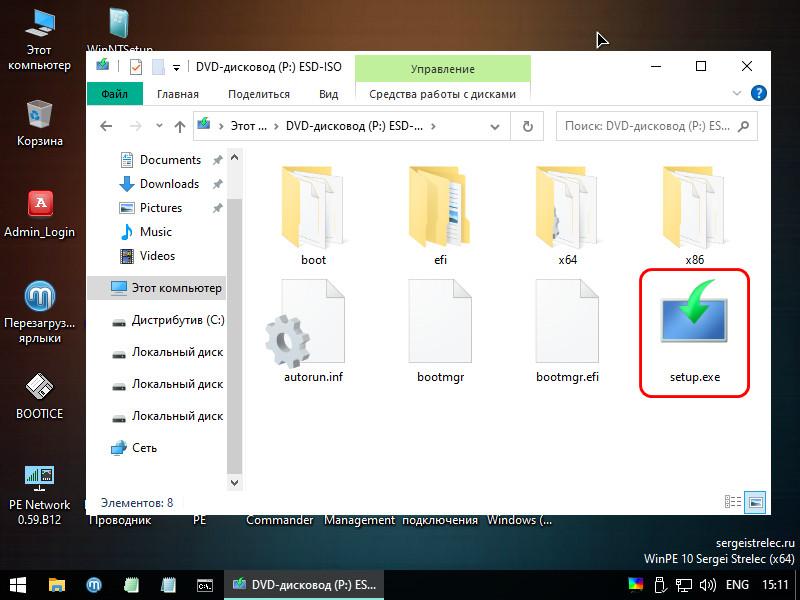Expand the ribbon with the chevron
800x600 pixels.
click(x=737, y=93)
